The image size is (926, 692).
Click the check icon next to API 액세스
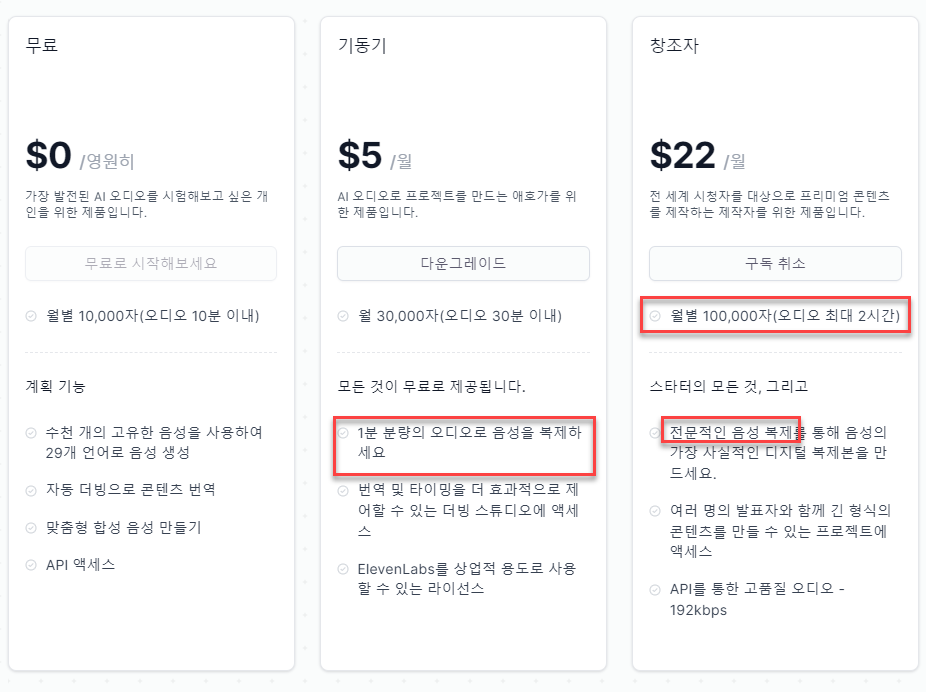pyautogui.click(x=32, y=565)
